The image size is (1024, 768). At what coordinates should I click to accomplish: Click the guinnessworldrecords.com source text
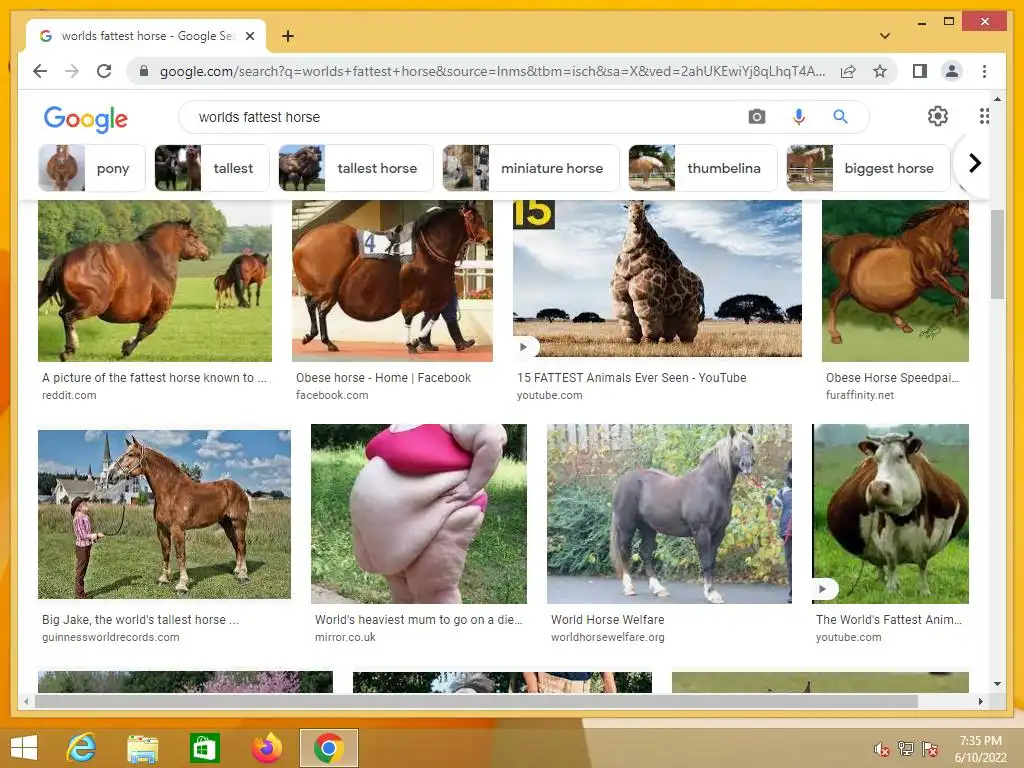(110, 637)
